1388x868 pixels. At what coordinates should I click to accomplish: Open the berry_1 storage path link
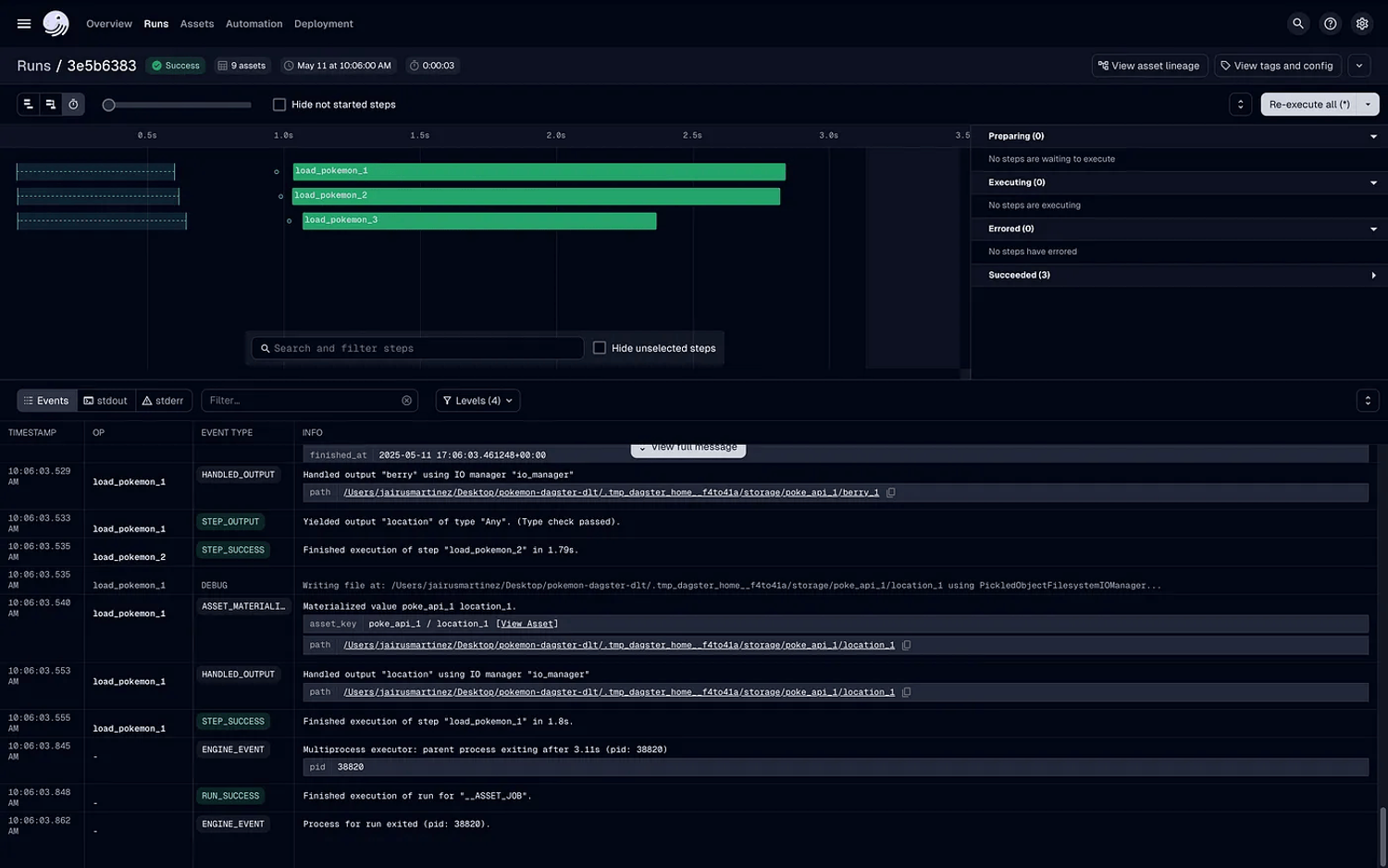612,492
